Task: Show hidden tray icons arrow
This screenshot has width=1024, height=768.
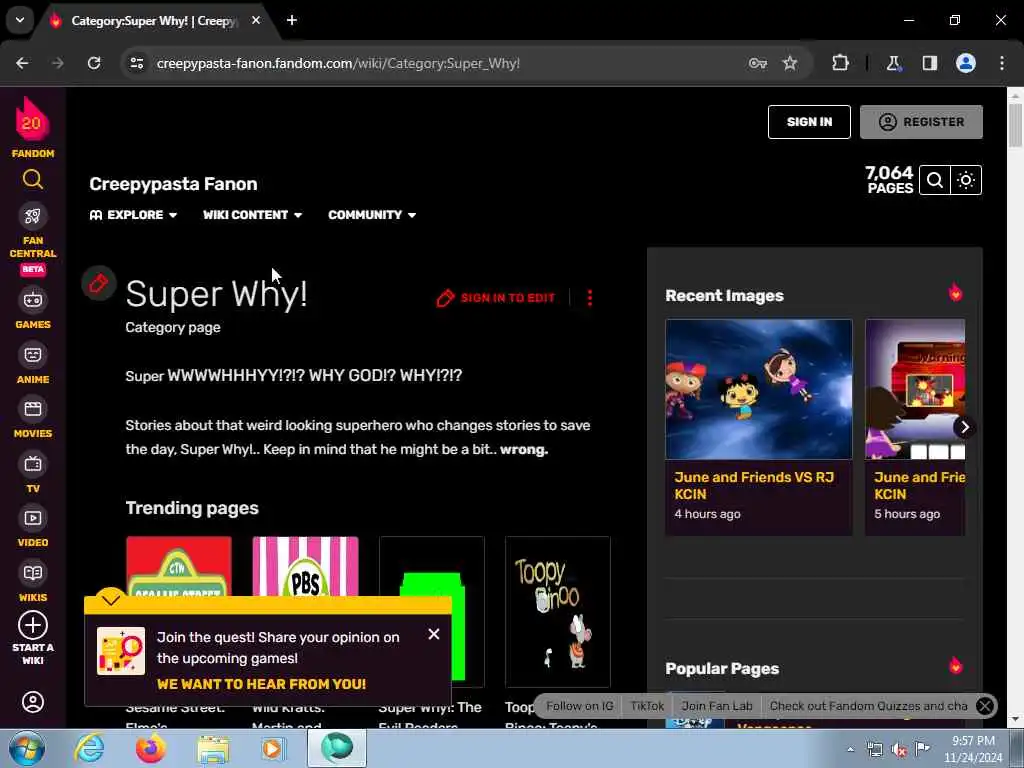Action: point(850,749)
